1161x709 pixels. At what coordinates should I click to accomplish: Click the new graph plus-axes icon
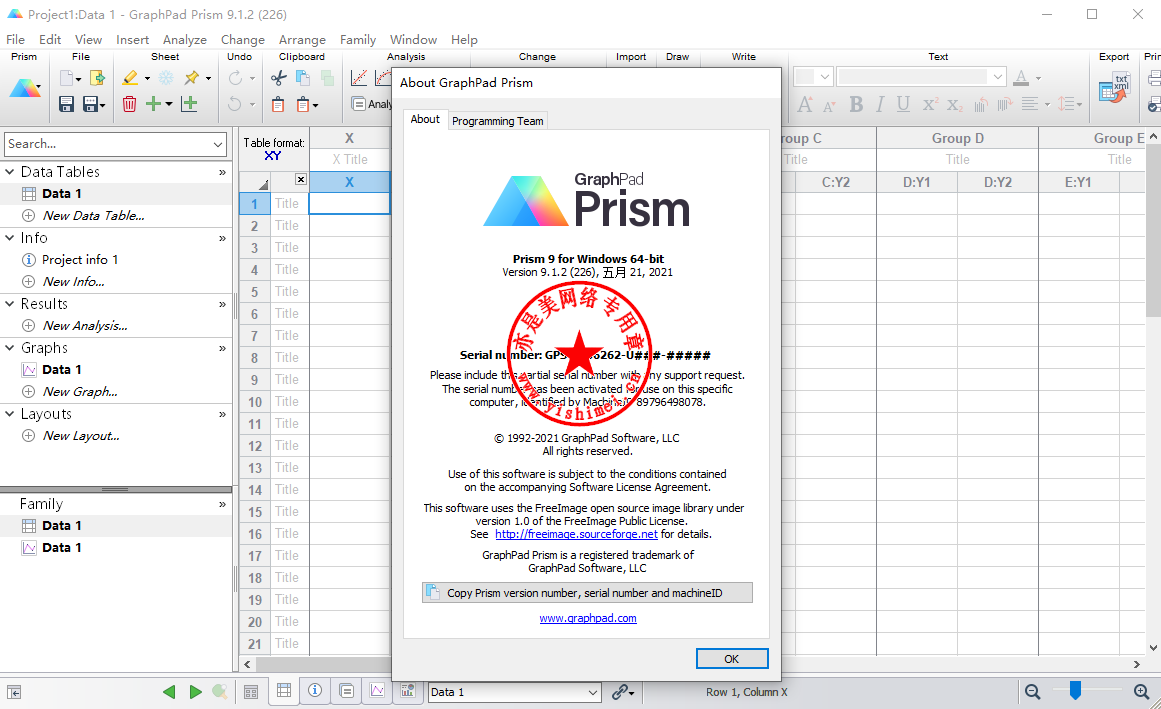point(190,104)
